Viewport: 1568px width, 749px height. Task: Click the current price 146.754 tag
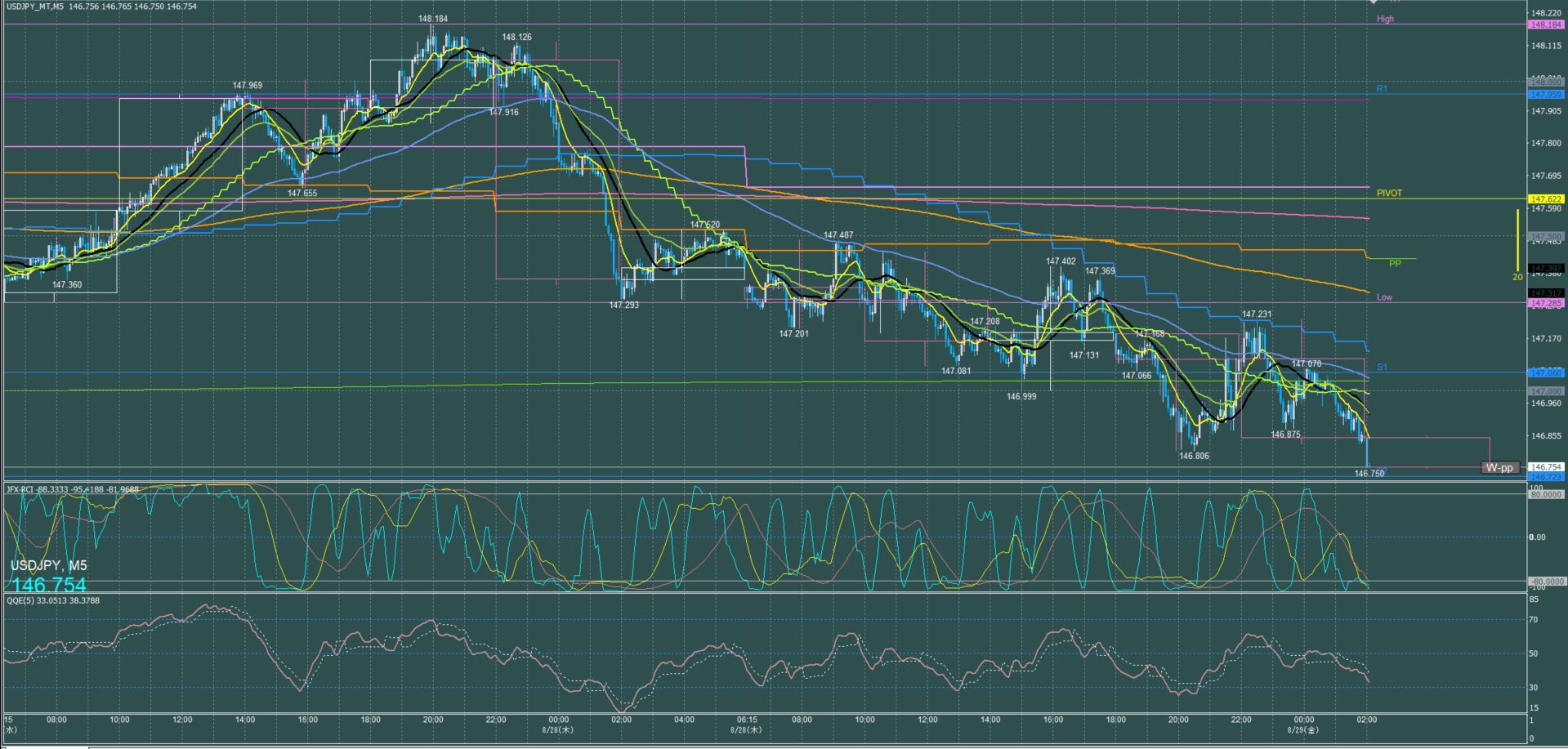point(1546,467)
